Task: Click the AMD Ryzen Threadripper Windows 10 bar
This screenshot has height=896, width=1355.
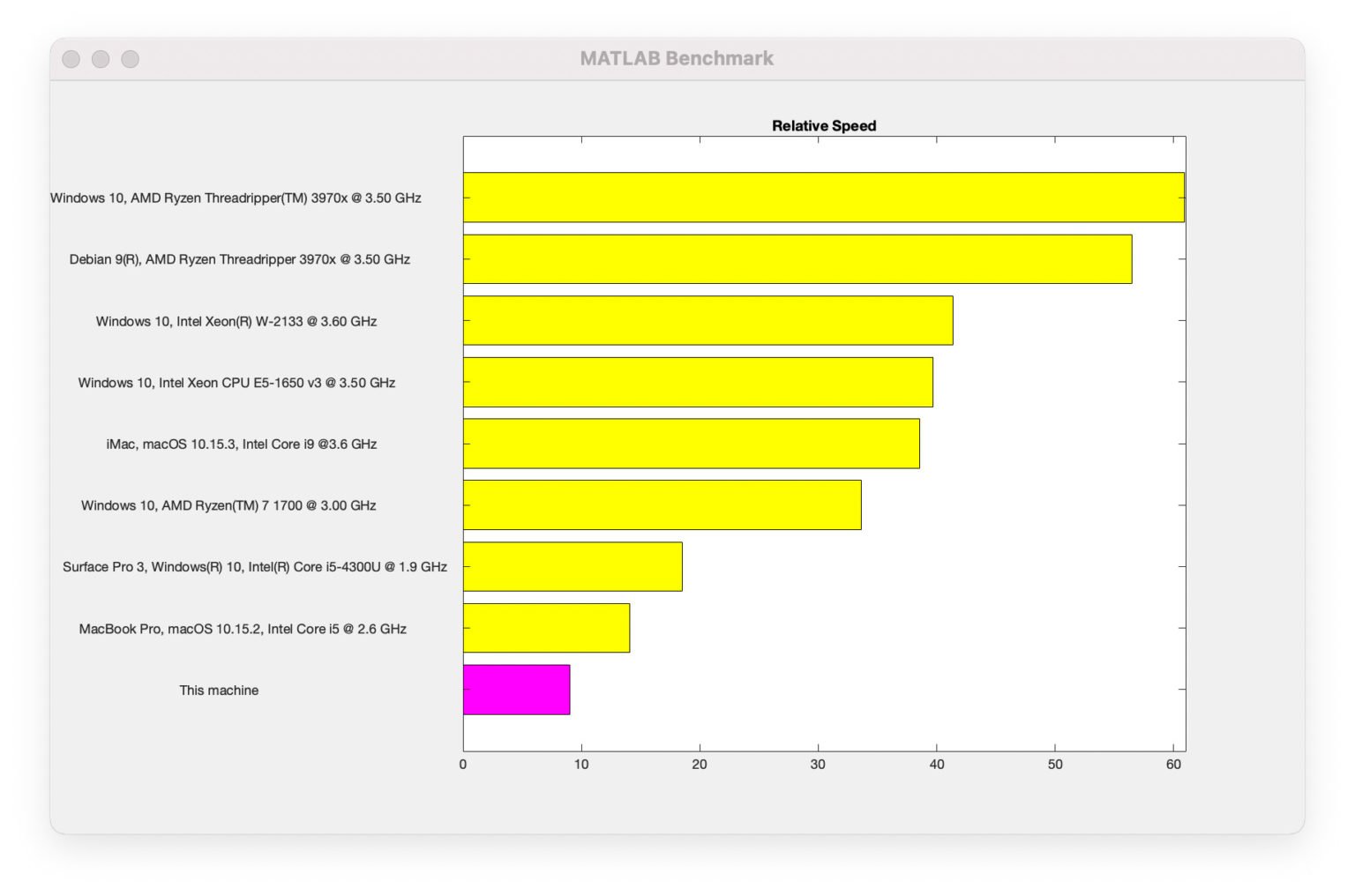Action: tap(820, 198)
